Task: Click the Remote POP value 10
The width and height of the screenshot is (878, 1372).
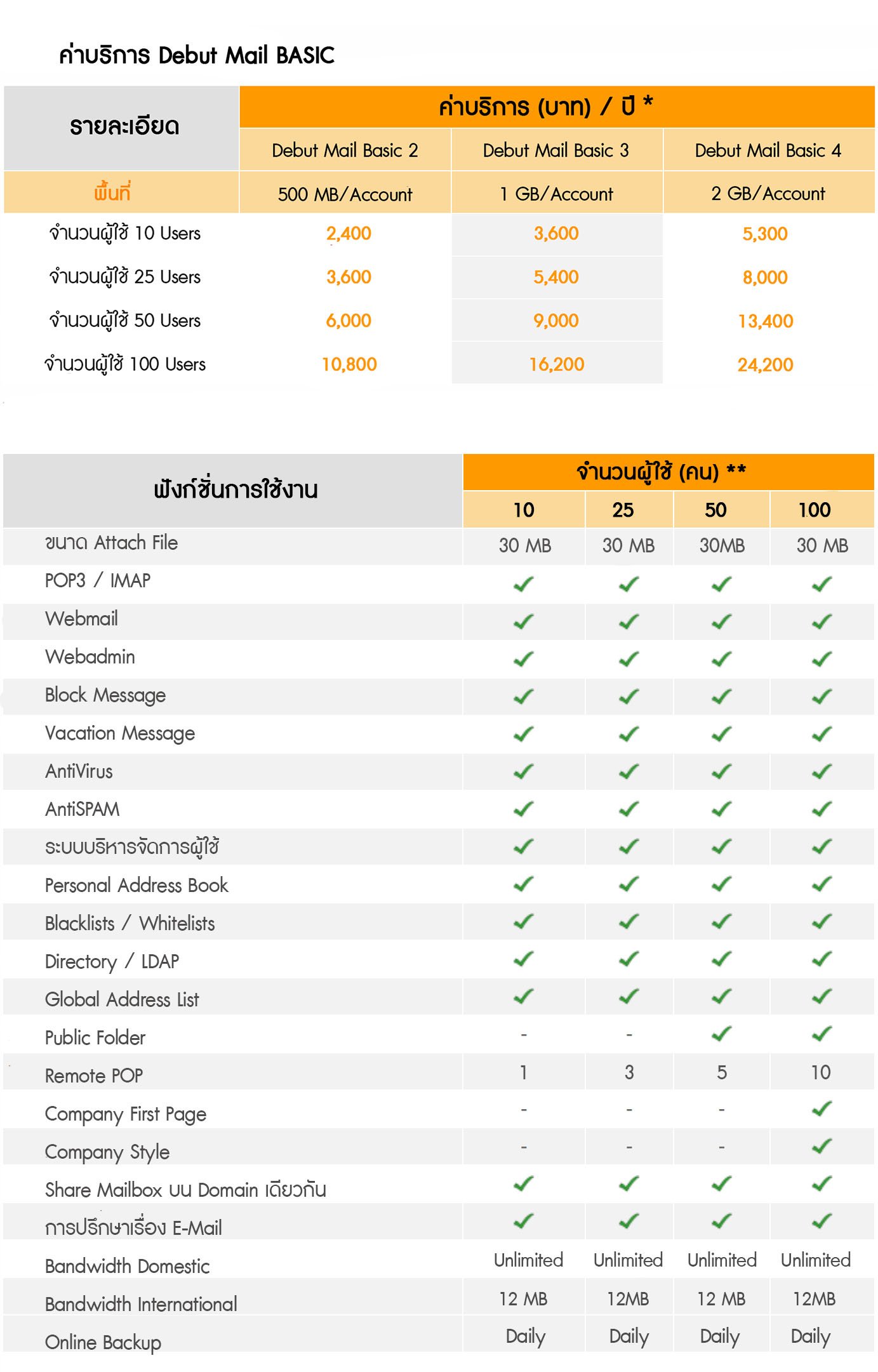Action: 821,1072
